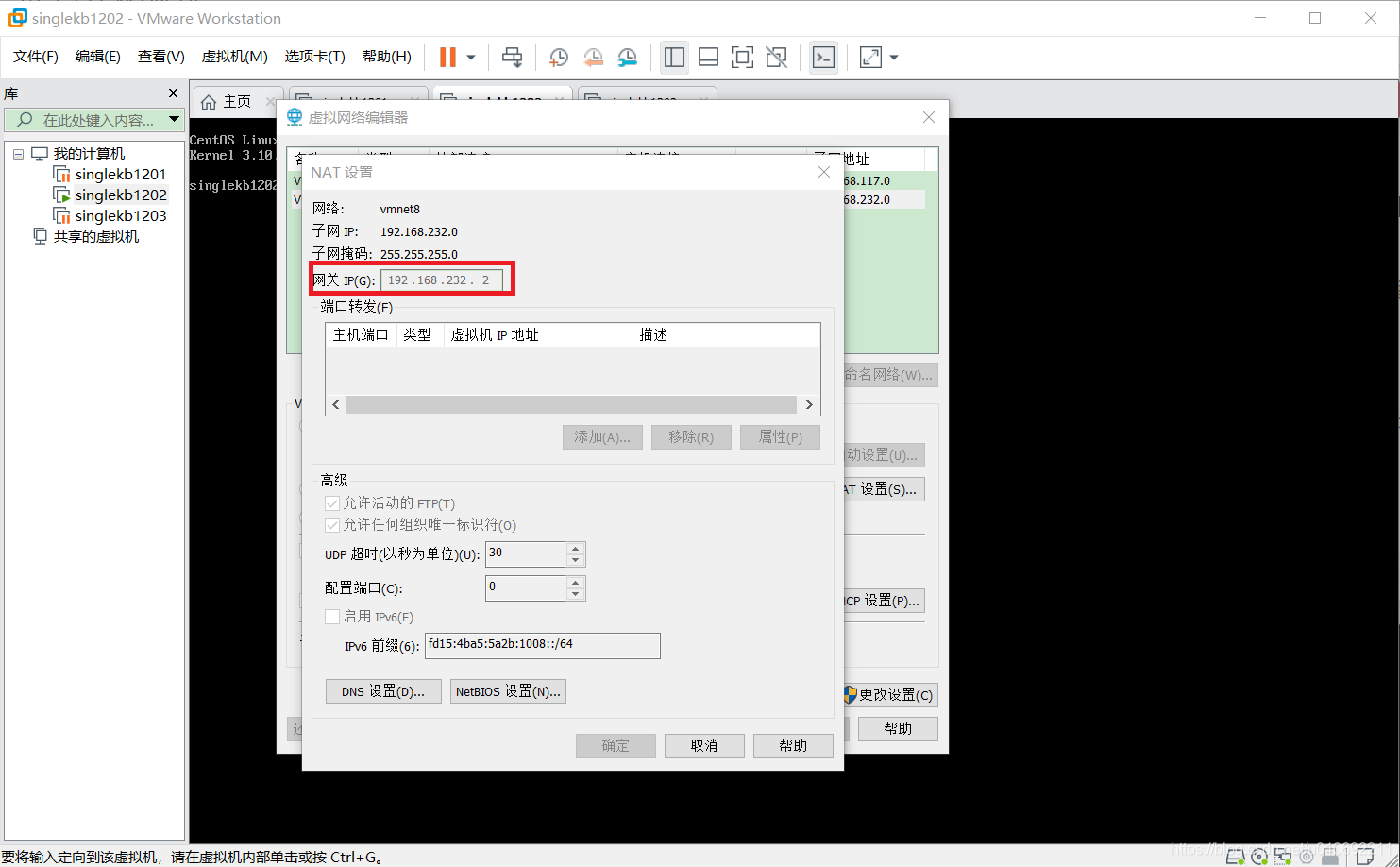The image size is (1400, 867).
Task: Click the 属性(P) button
Action: tap(780, 437)
